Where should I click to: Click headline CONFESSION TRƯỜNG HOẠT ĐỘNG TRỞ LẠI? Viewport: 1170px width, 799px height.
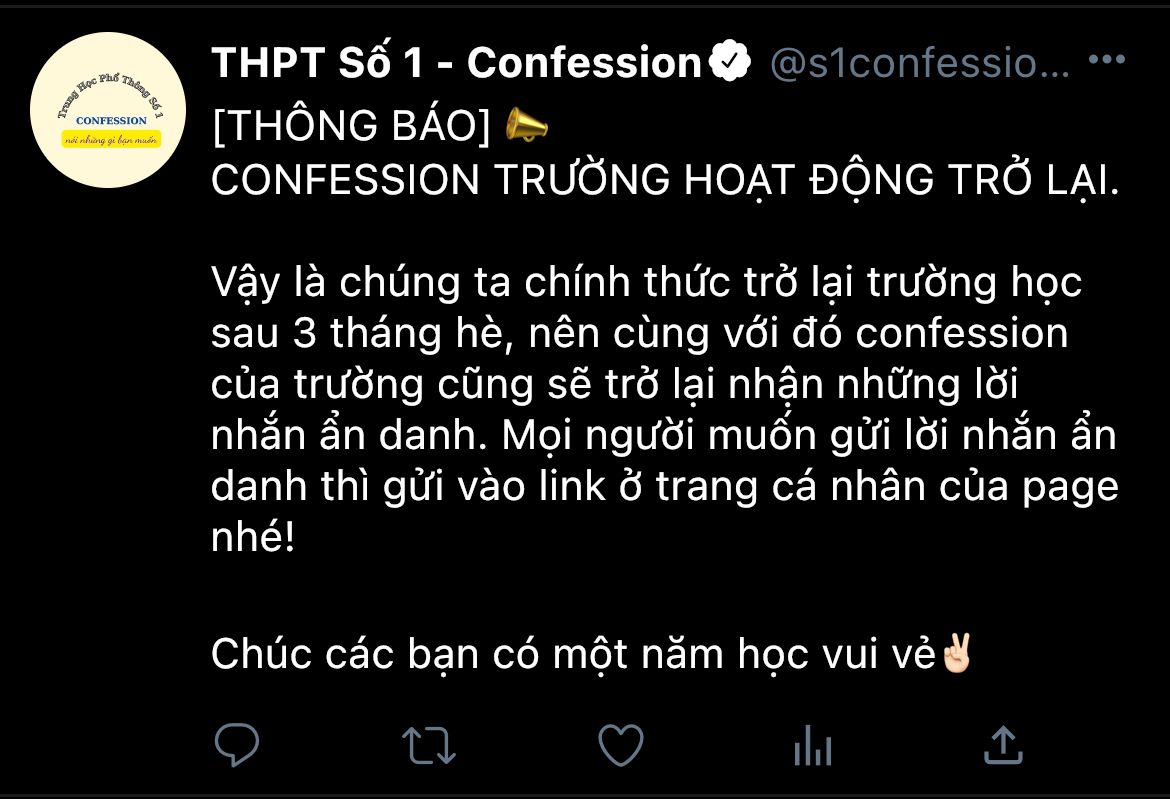coord(666,180)
